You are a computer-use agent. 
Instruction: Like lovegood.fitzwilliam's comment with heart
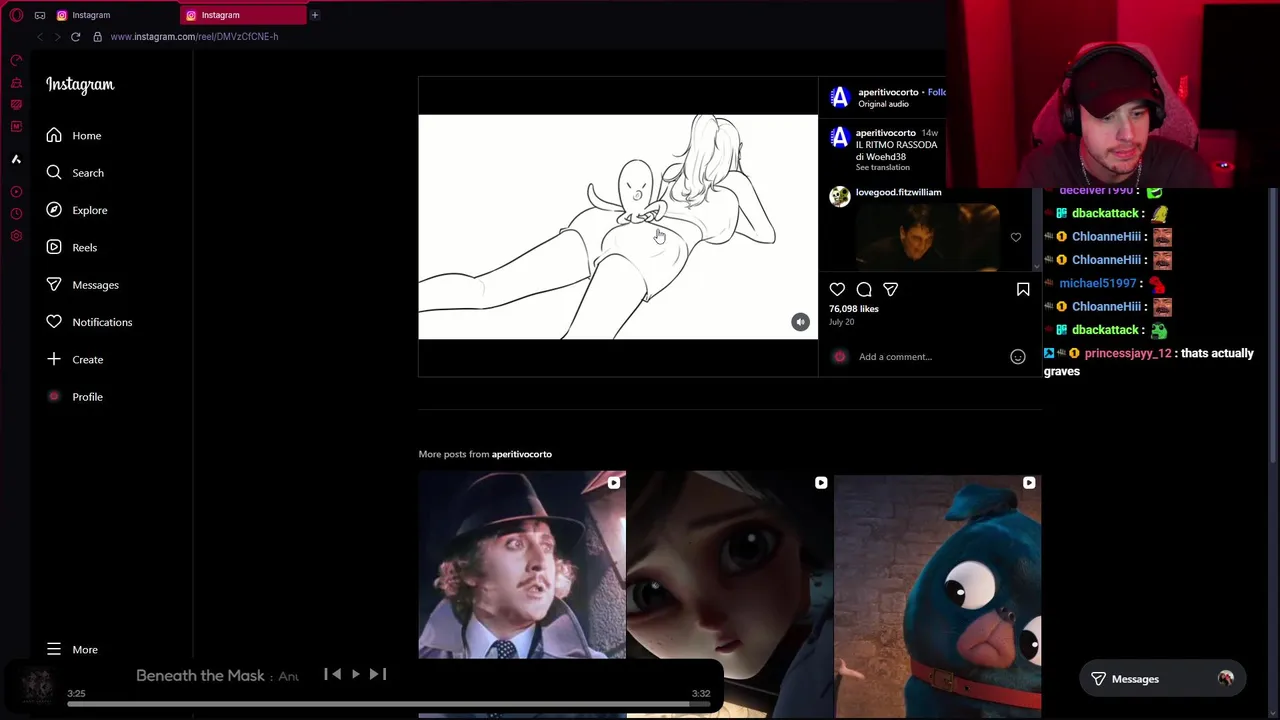[x=1016, y=237]
